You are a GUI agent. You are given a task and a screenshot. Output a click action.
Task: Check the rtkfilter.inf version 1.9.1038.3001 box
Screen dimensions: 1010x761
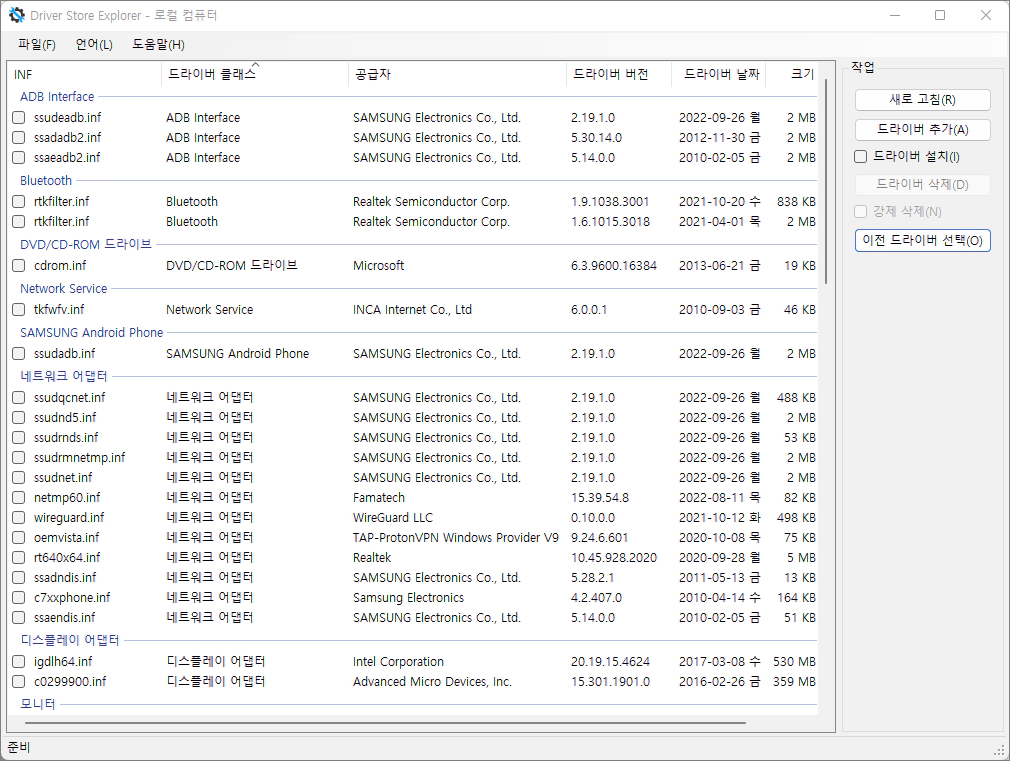19,202
